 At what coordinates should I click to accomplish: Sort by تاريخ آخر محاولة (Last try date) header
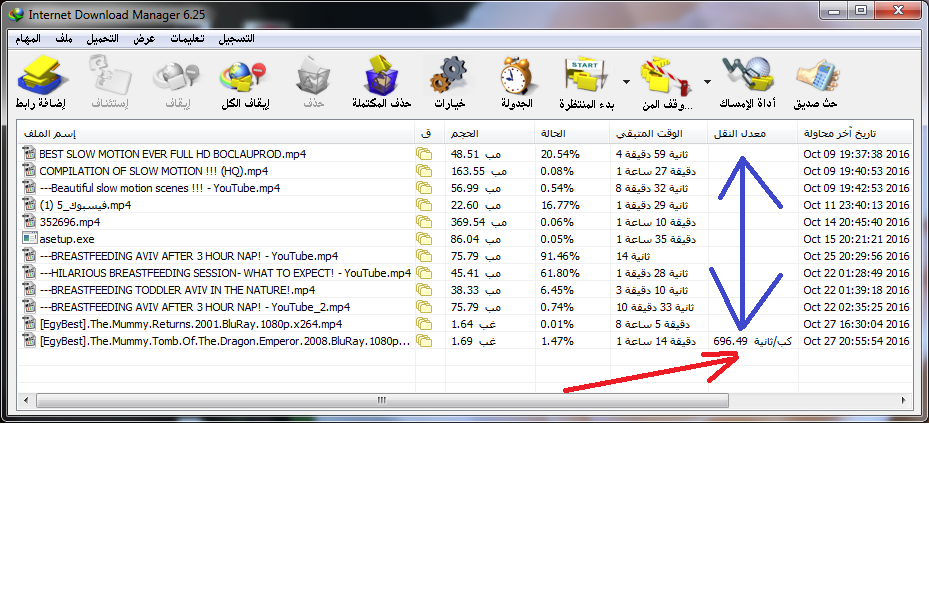coord(855,133)
